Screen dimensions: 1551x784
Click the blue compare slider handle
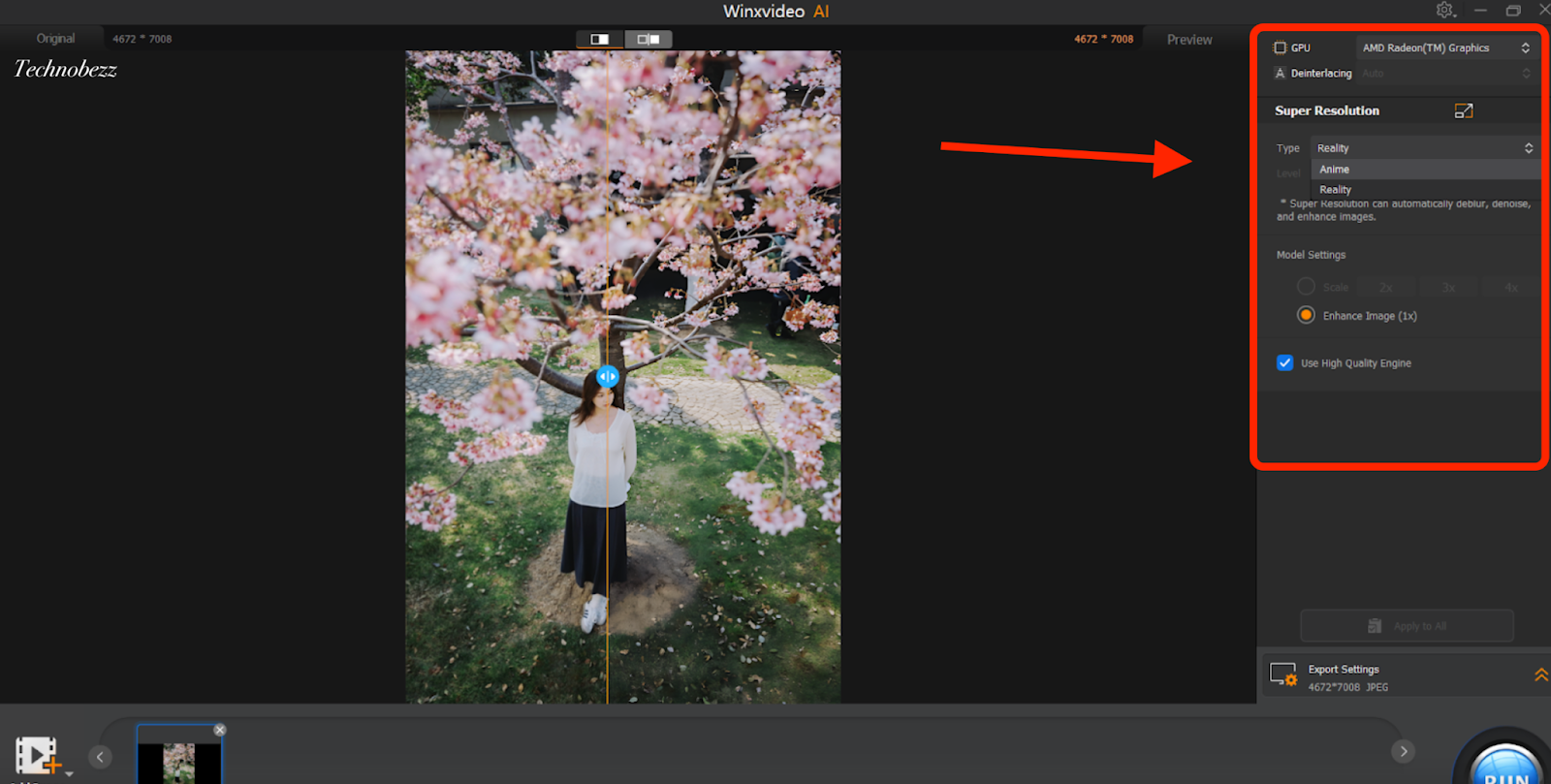608,376
